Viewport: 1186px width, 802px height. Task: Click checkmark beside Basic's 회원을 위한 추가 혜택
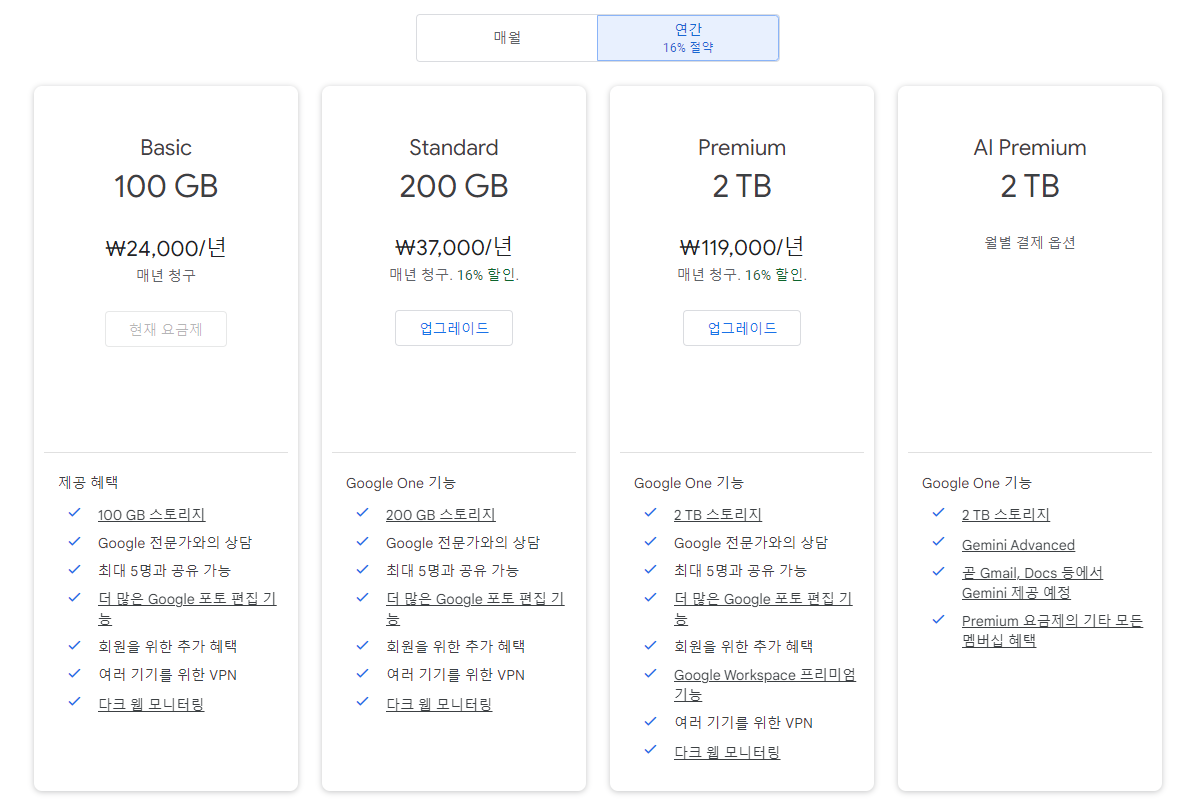[x=74, y=645]
